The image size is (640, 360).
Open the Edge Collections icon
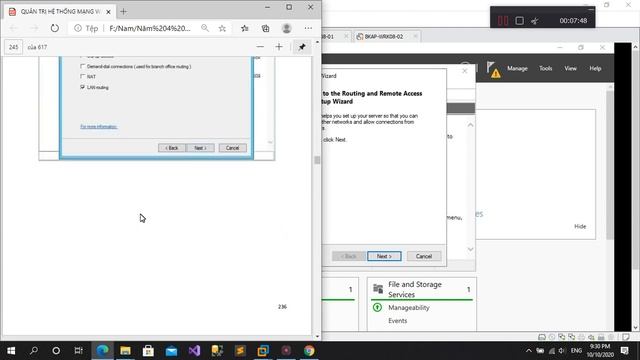pos(265,28)
